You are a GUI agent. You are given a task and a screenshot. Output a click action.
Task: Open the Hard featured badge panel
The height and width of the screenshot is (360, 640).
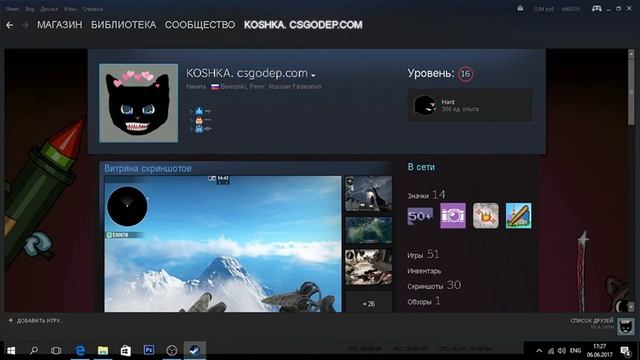click(470, 105)
